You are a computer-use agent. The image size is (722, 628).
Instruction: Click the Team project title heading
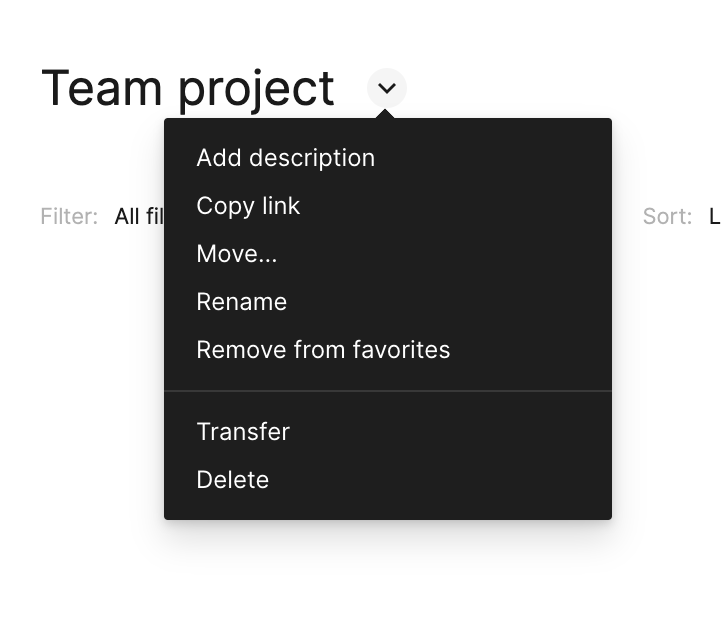coord(187,88)
